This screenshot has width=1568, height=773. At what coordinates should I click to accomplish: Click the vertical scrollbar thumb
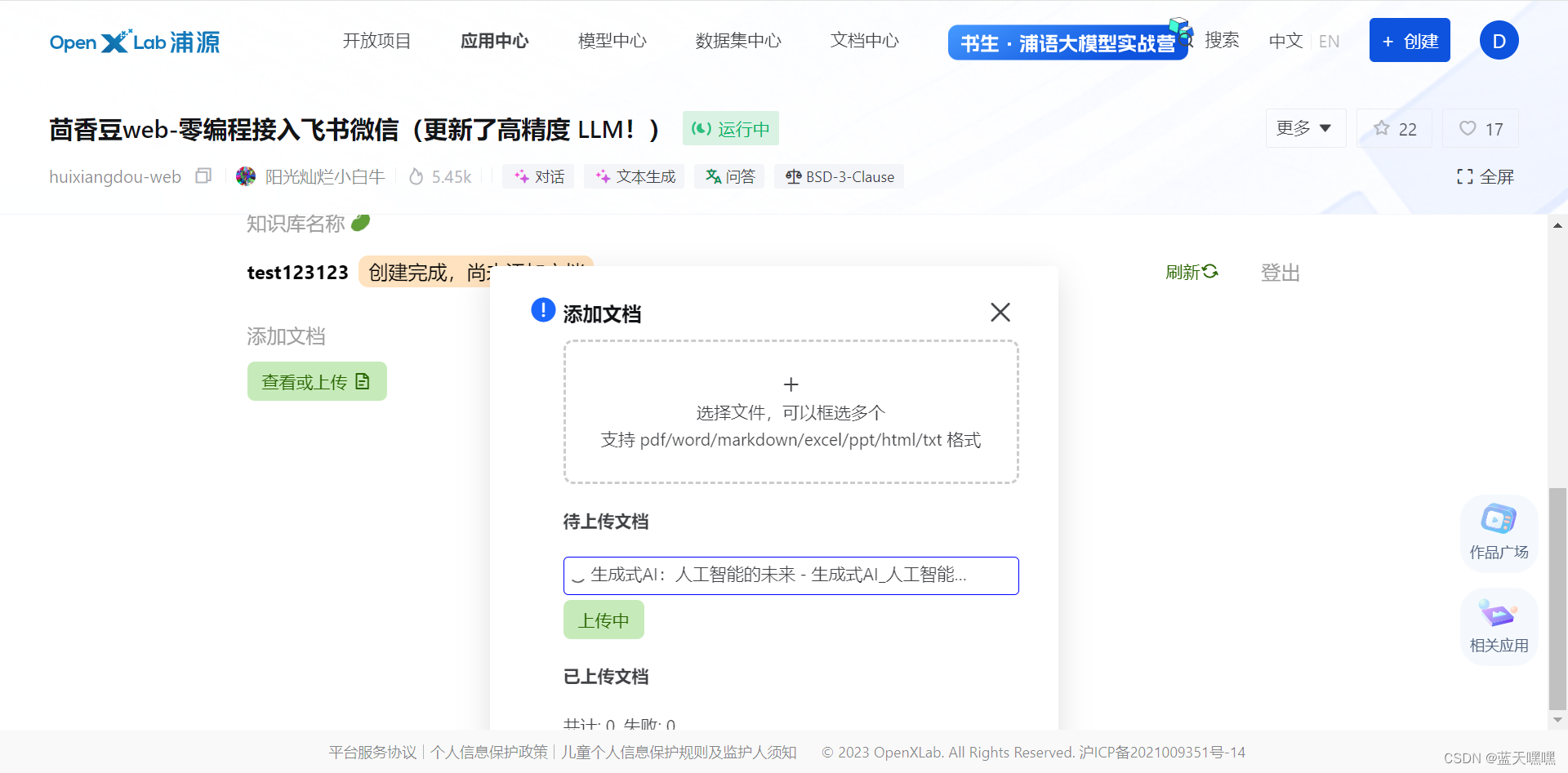pos(1557,599)
